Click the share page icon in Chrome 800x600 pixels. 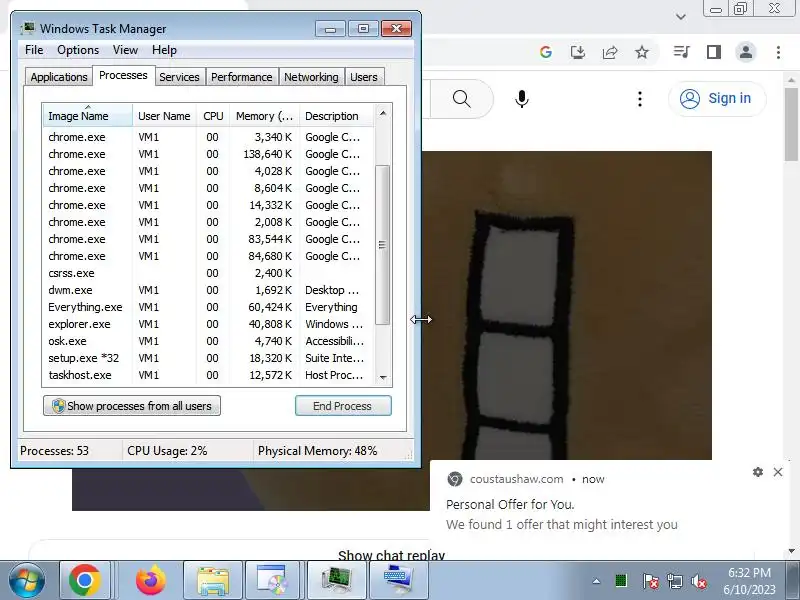pos(610,52)
